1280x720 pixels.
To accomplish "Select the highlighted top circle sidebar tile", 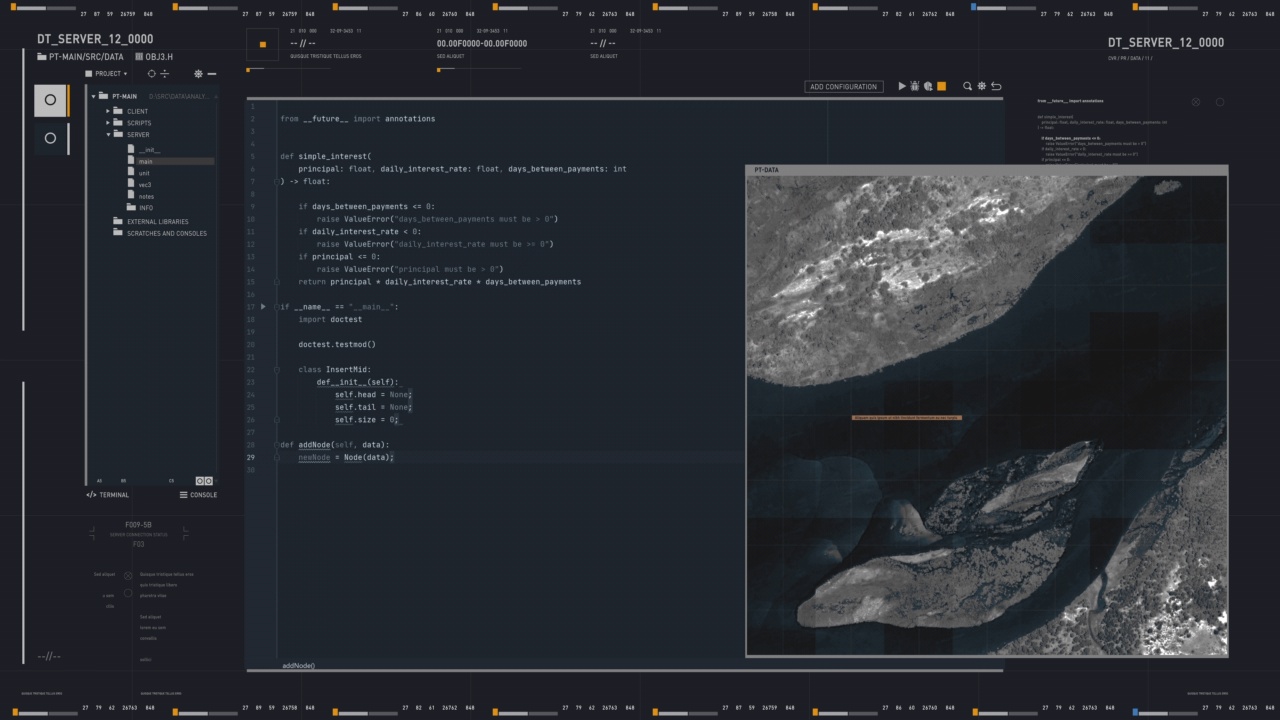I will click(51, 100).
